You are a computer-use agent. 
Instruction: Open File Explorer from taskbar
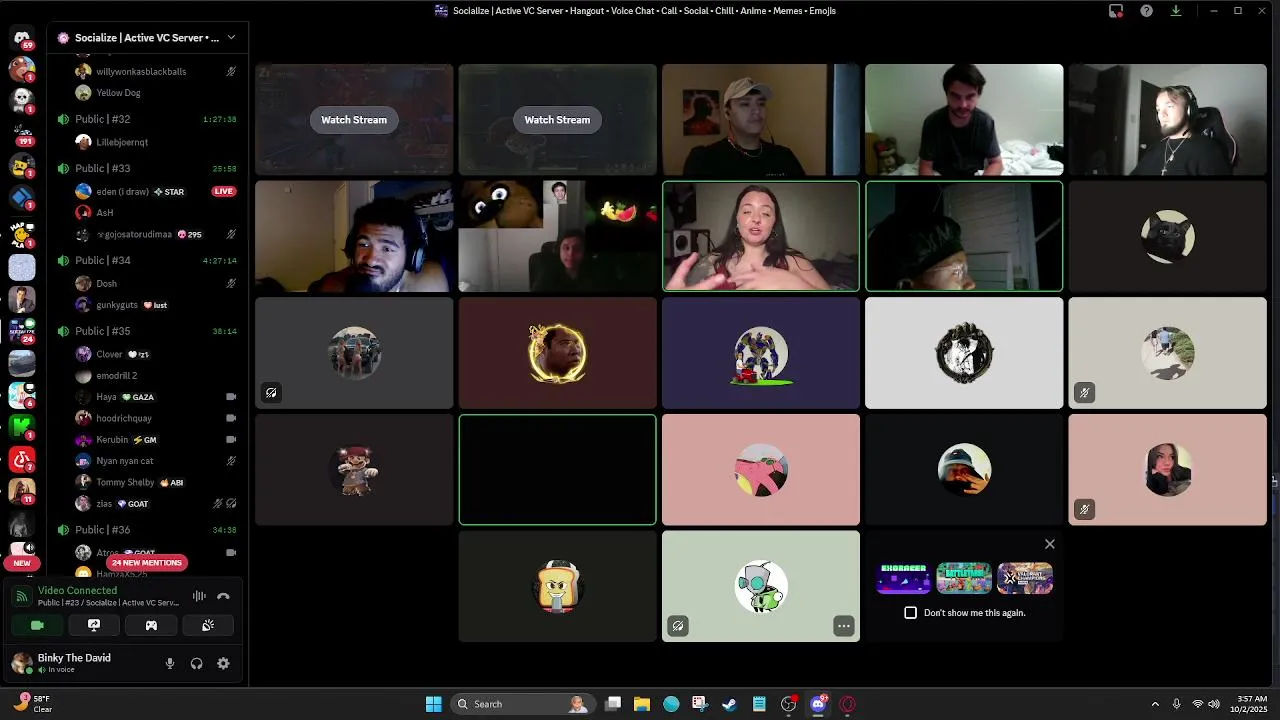642,704
